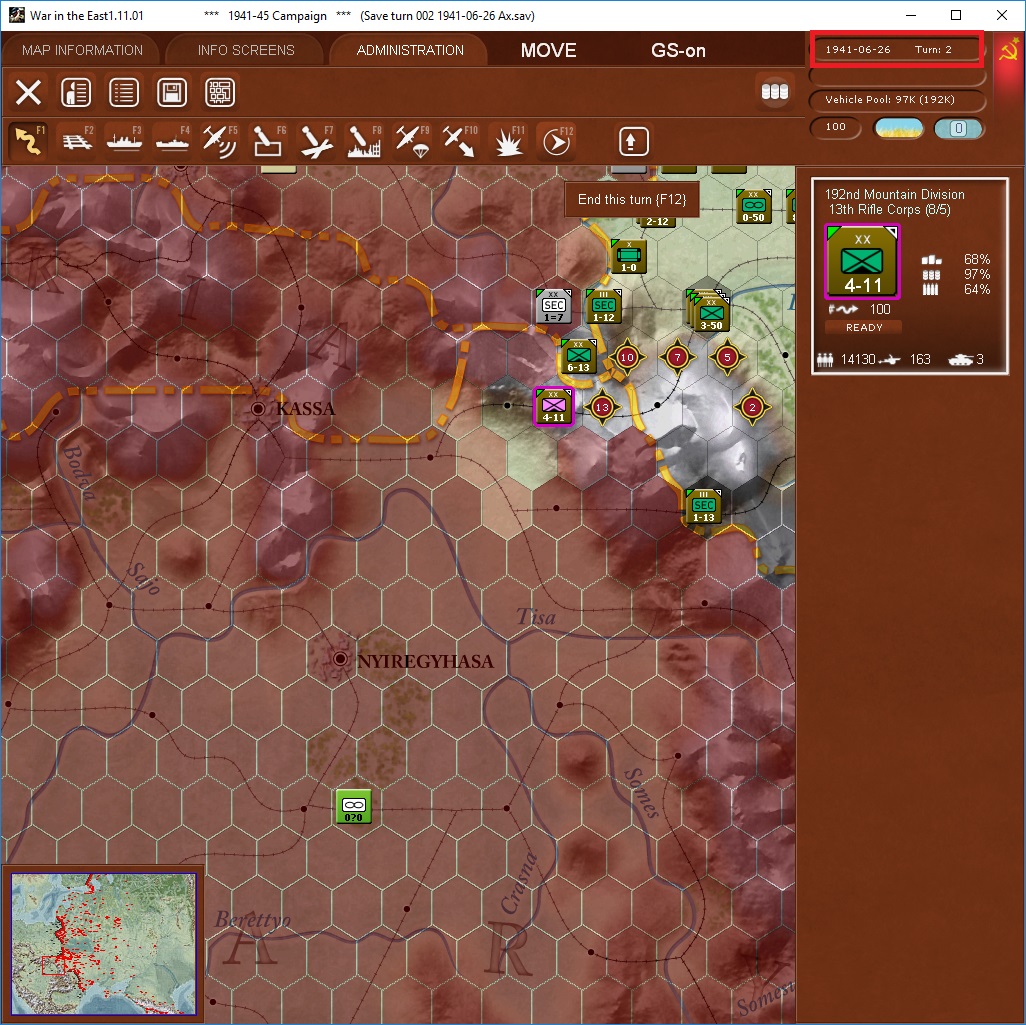
Task: Select the 0-50 counter near top
Action: click(x=753, y=206)
